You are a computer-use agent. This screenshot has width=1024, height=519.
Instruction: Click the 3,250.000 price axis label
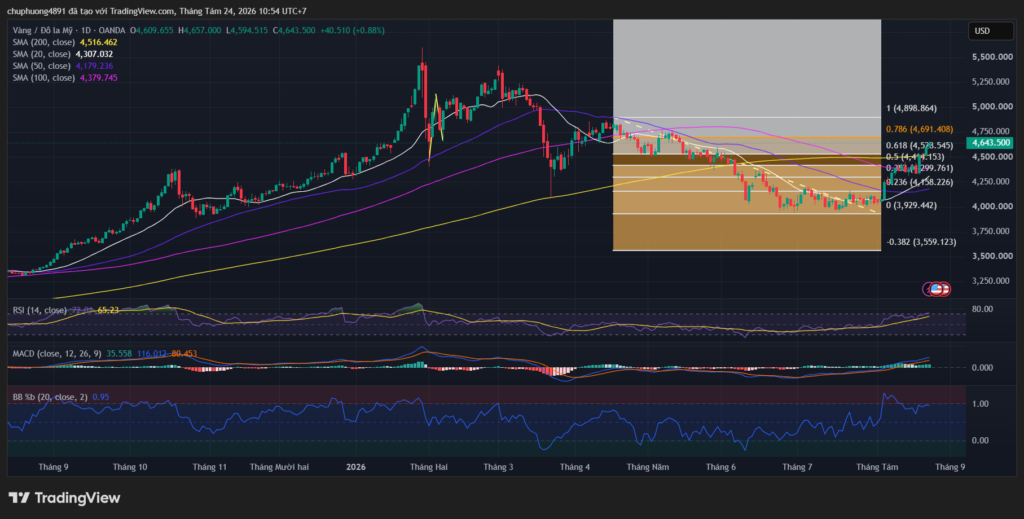pyautogui.click(x=992, y=281)
